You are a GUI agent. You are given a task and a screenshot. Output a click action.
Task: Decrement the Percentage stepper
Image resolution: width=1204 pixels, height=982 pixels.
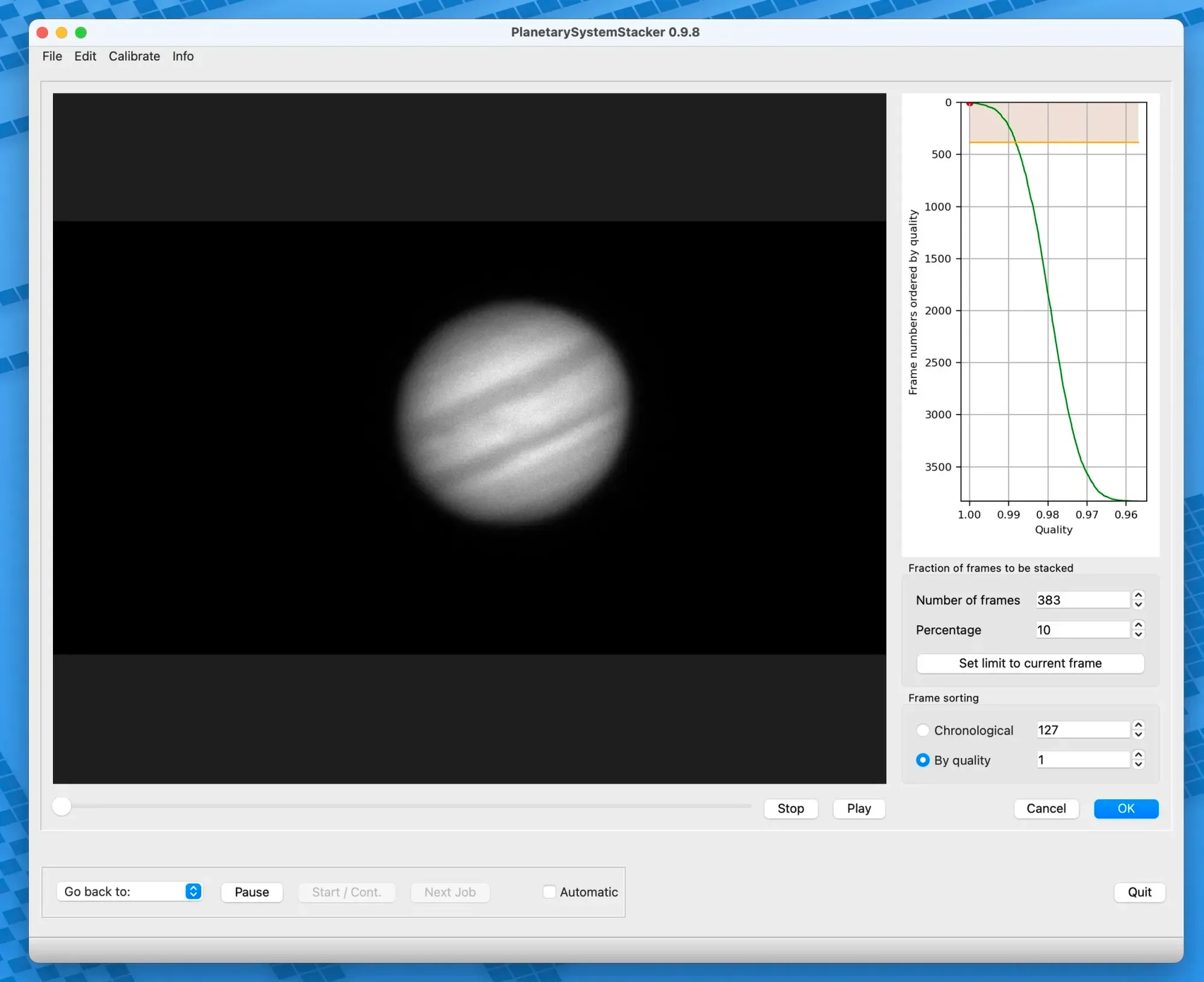tap(1138, 635)
